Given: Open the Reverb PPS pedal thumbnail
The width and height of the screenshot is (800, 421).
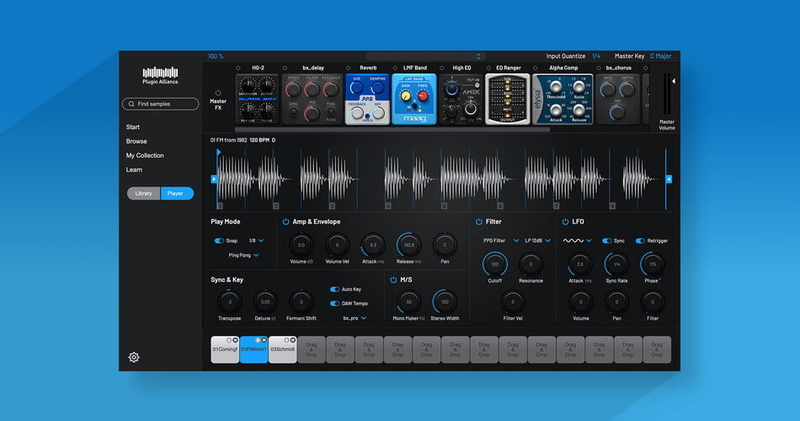Looking at the screenshot, I should (x=367, y=99).
